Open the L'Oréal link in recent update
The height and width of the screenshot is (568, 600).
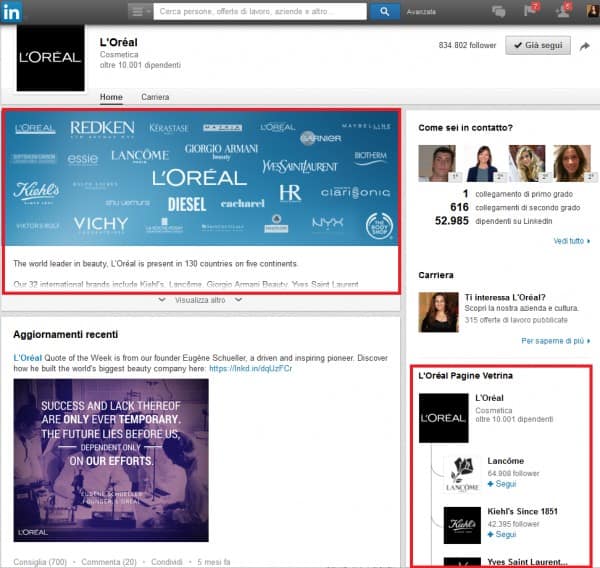click(x=28, y=358)
